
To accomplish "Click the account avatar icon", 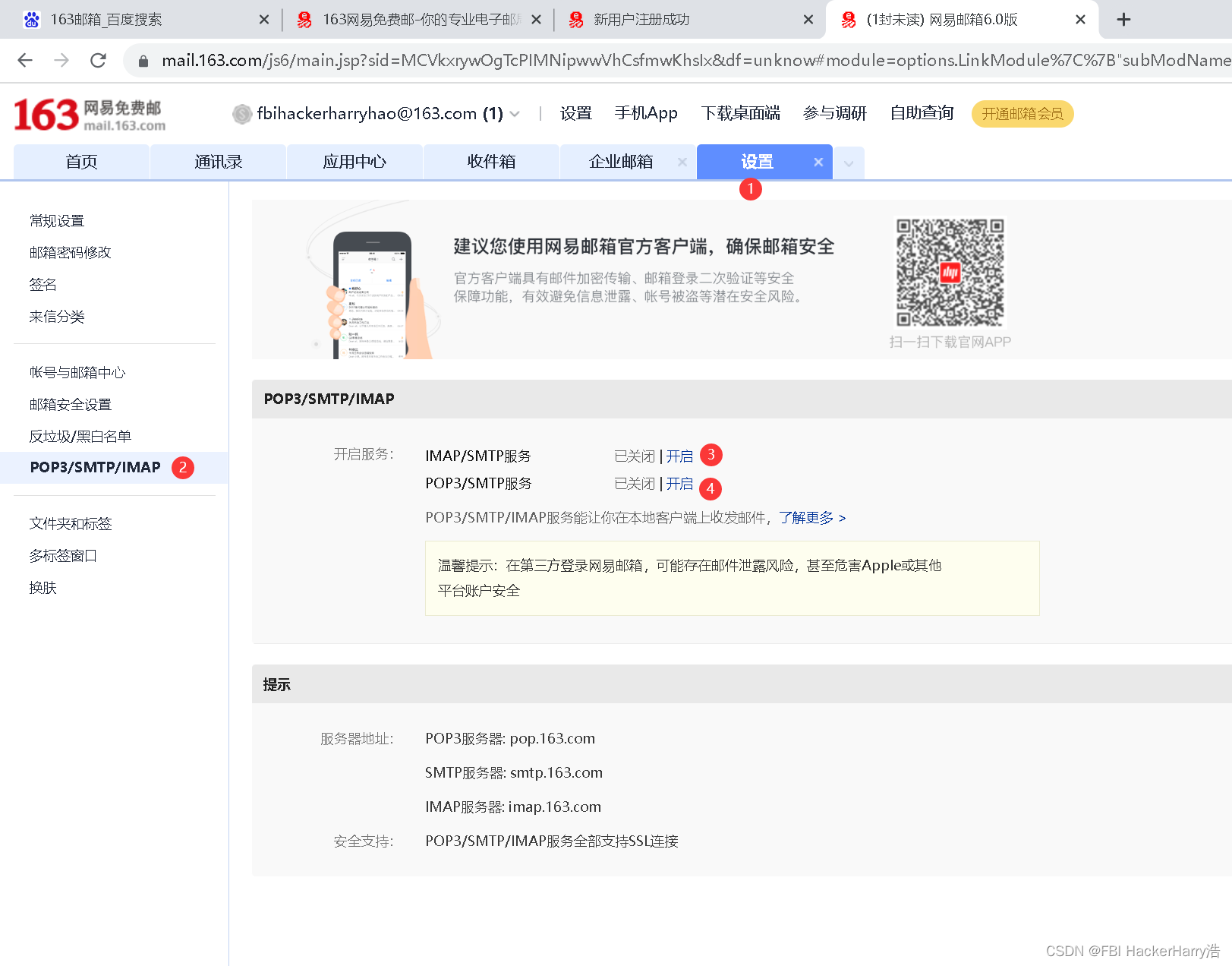I will pos(242,114).
